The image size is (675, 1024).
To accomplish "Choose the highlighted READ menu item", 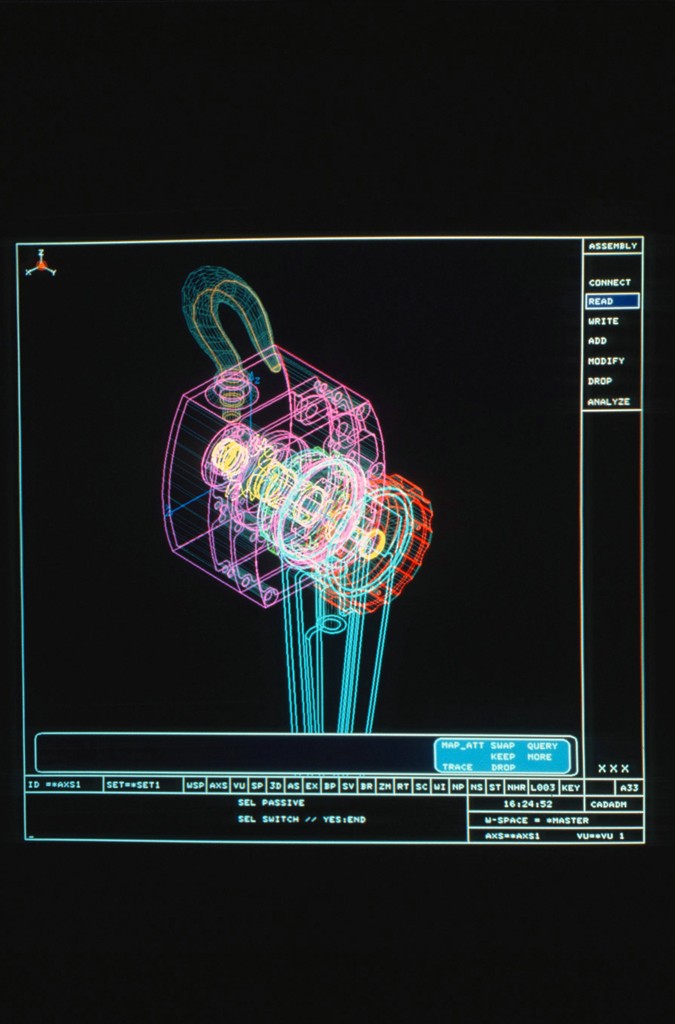I will [612, 301].
